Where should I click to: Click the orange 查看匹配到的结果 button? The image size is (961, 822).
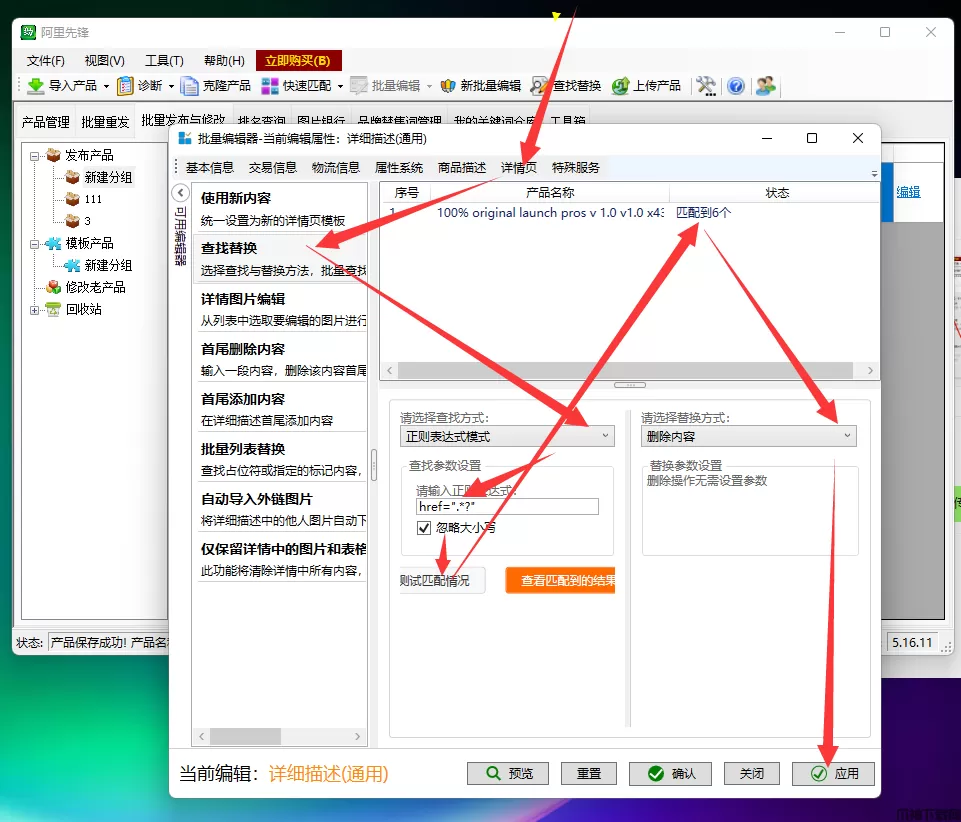561,580
